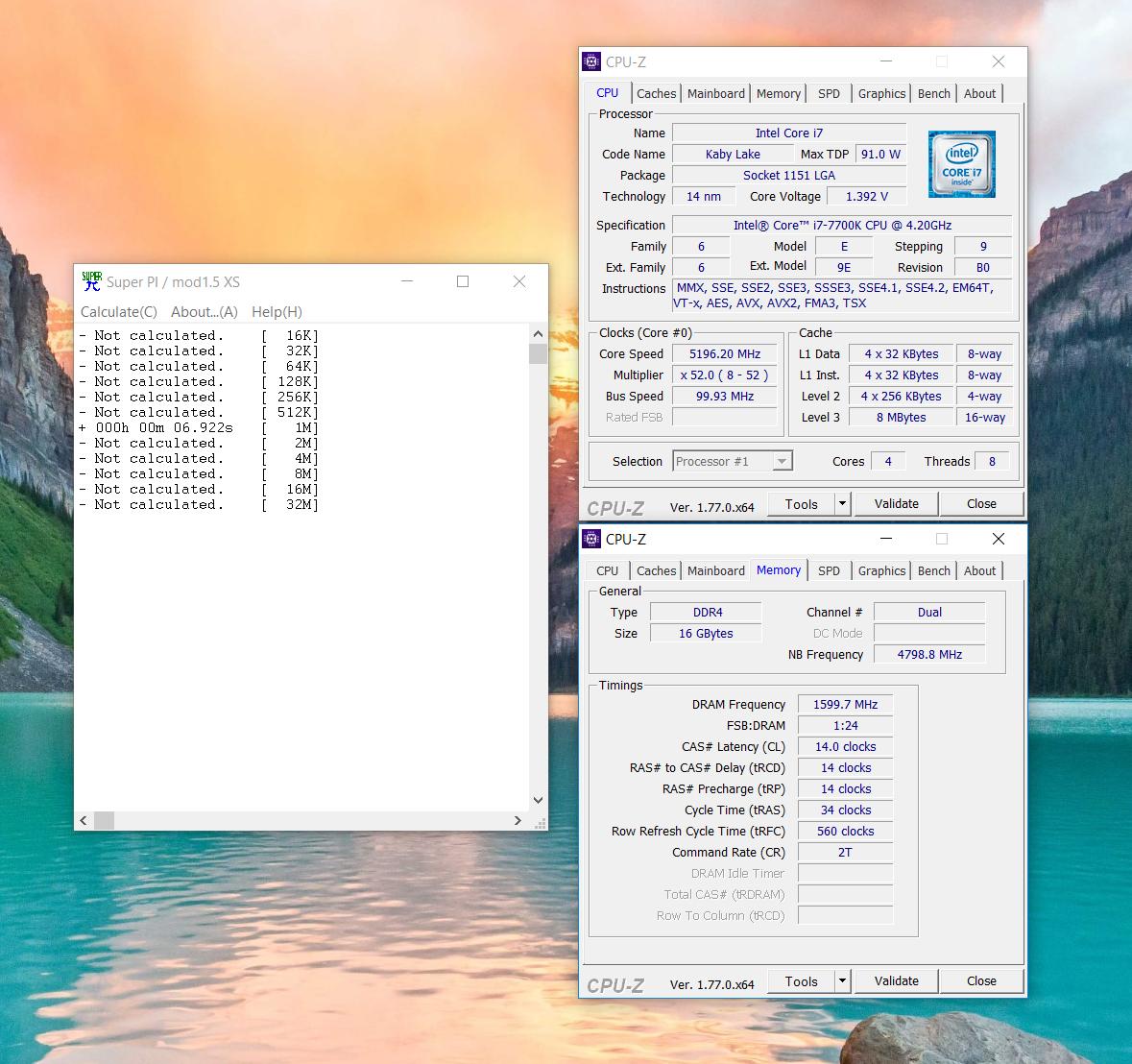Minimize the Super PI window
This screenshot has width=1132, height=1064.
click(x=407, y=281)
